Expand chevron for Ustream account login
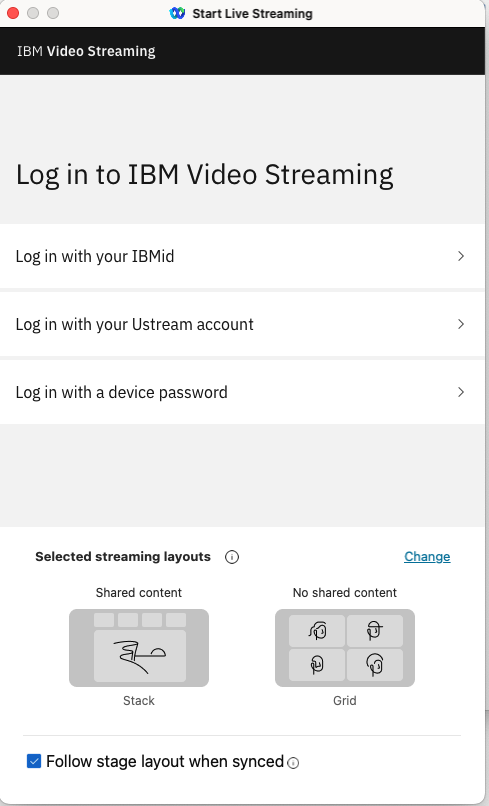489x806 pixels. (x=461, y=324)
